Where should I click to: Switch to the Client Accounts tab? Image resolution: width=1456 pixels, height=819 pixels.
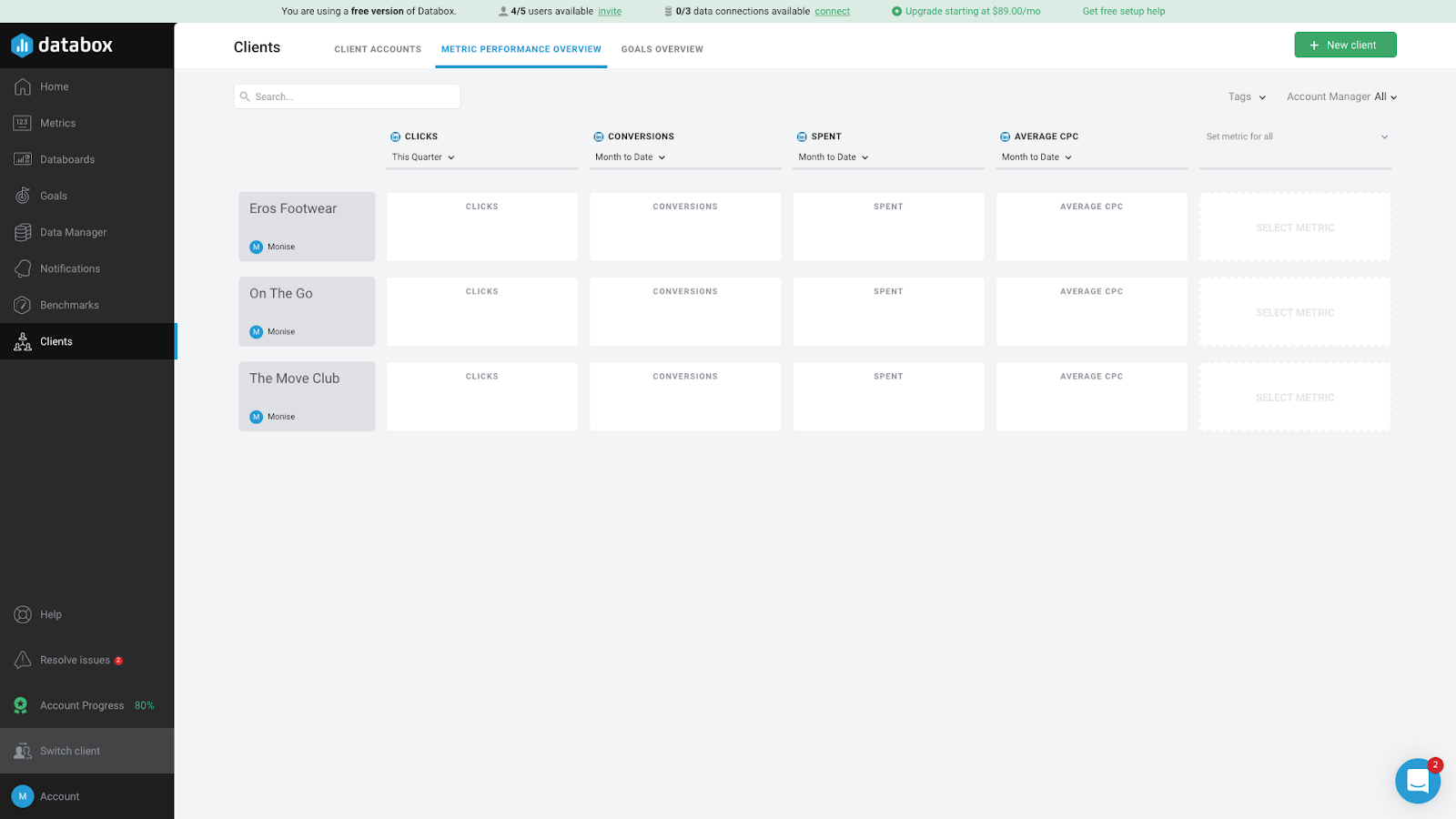378,49
